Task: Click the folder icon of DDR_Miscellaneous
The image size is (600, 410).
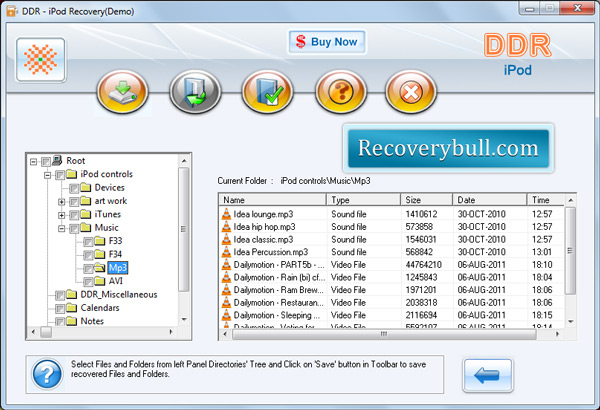Action: [x=72, y=294]
